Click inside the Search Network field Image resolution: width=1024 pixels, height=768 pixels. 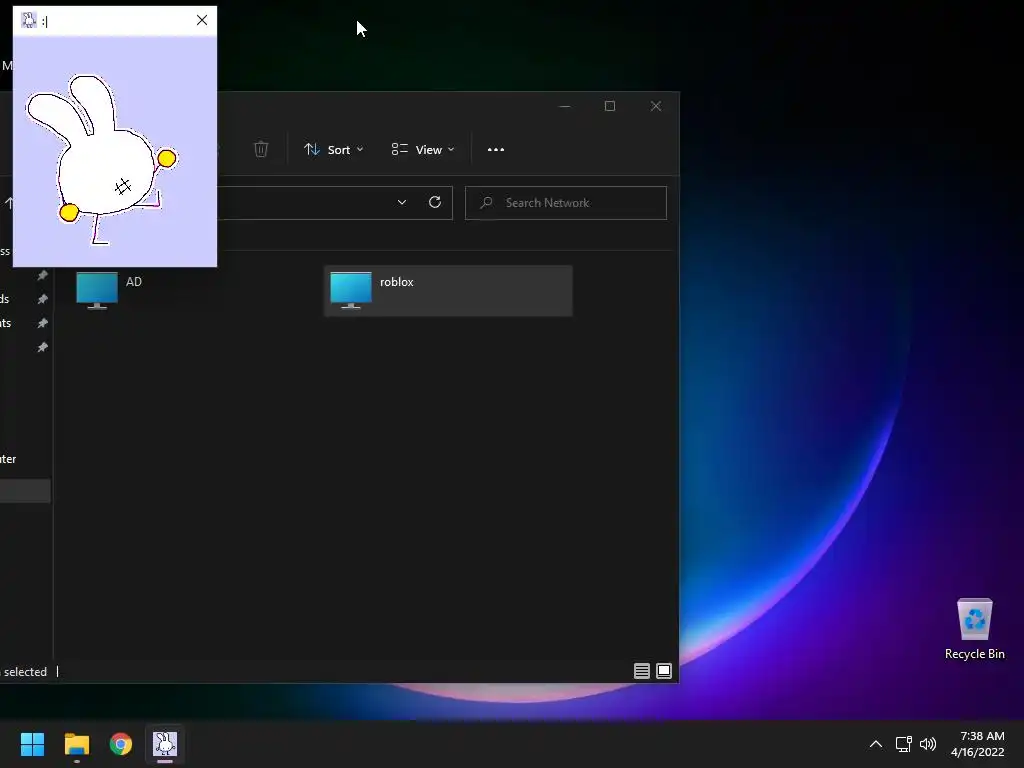tap(566, 203)
